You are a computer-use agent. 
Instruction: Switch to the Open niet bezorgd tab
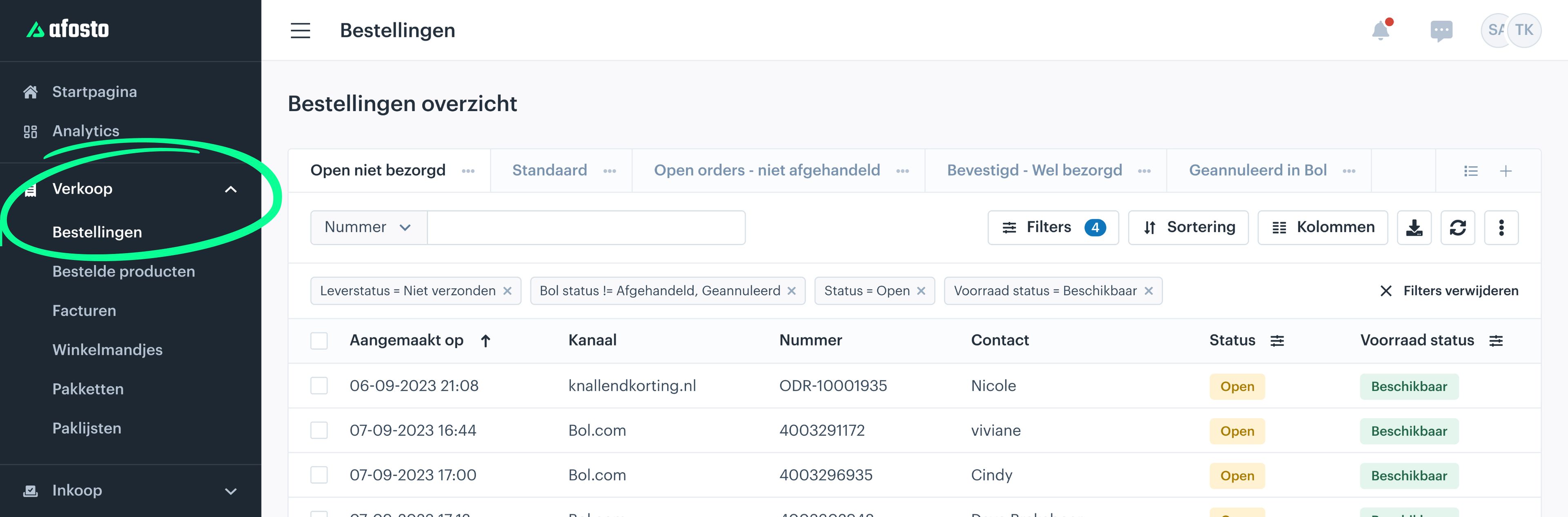[378, 171]
